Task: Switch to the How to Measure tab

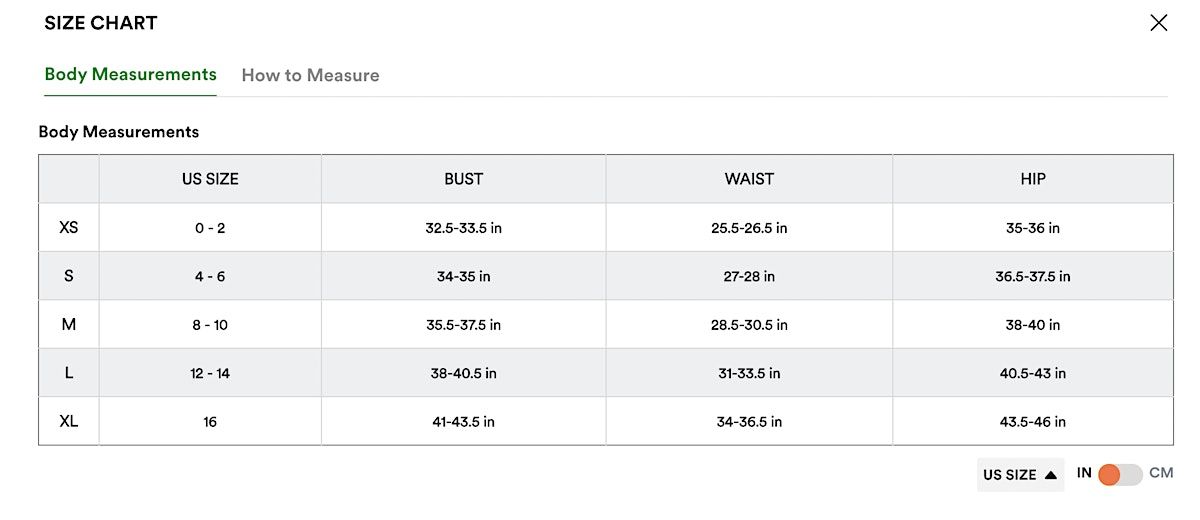Action: point(310,75)
